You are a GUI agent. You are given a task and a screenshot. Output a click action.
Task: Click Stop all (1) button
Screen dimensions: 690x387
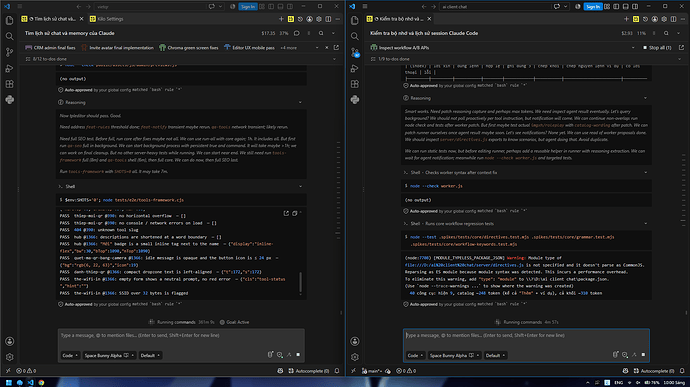[x=657, y=48]
